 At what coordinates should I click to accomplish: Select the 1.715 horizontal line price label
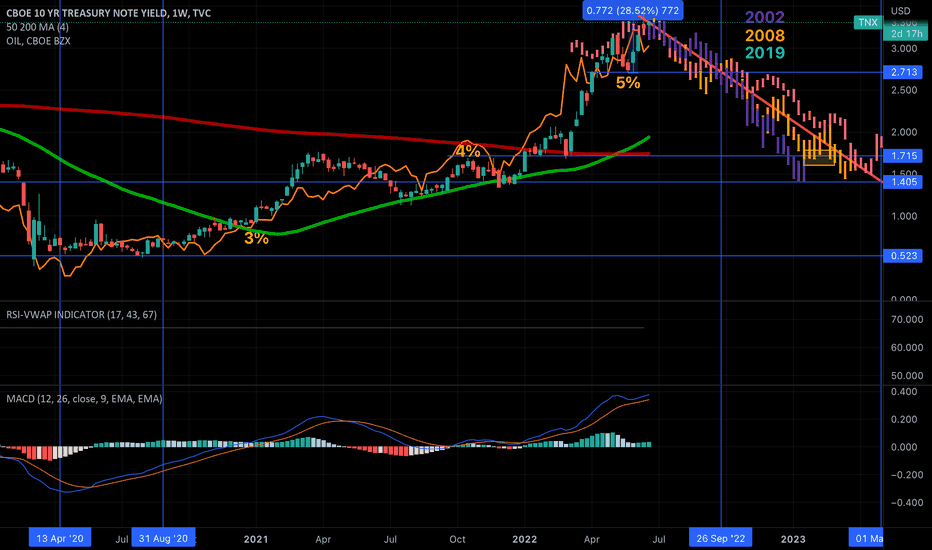[x=903, y=156]
